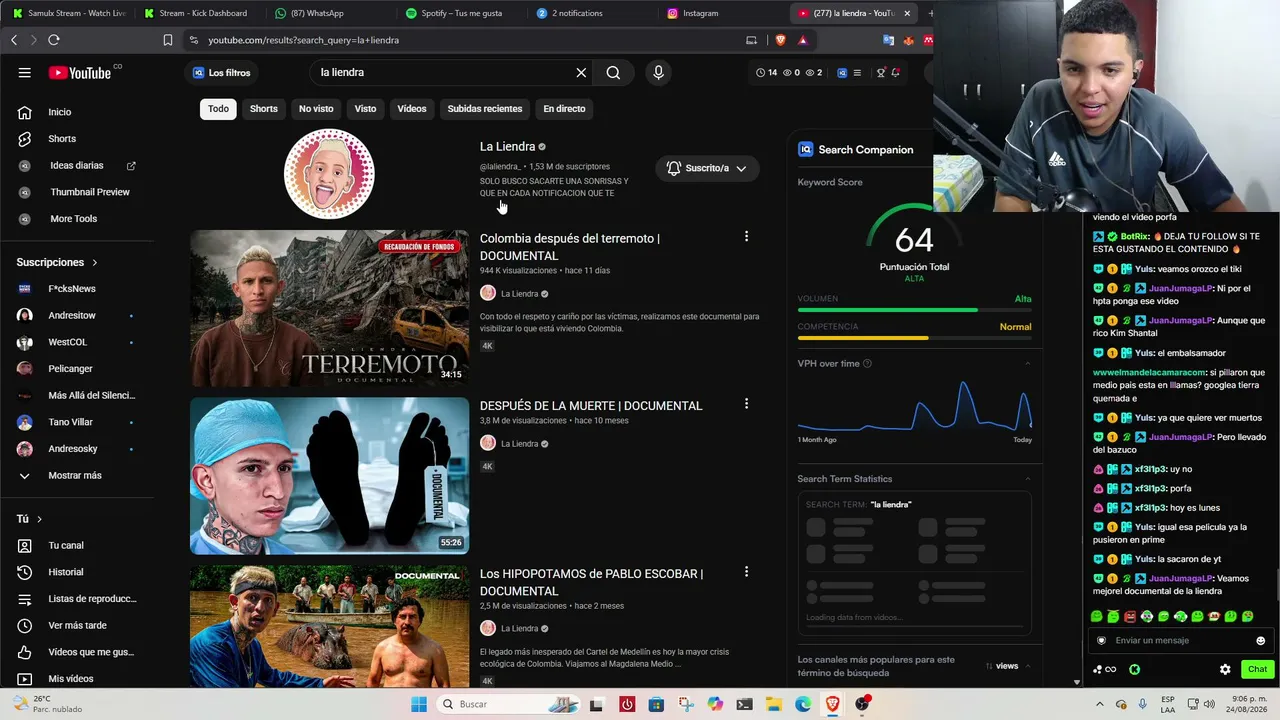Switch to the WhatsApp browser tab
The width and height of the screenshot is (1280, 720).
click(325, 13)
